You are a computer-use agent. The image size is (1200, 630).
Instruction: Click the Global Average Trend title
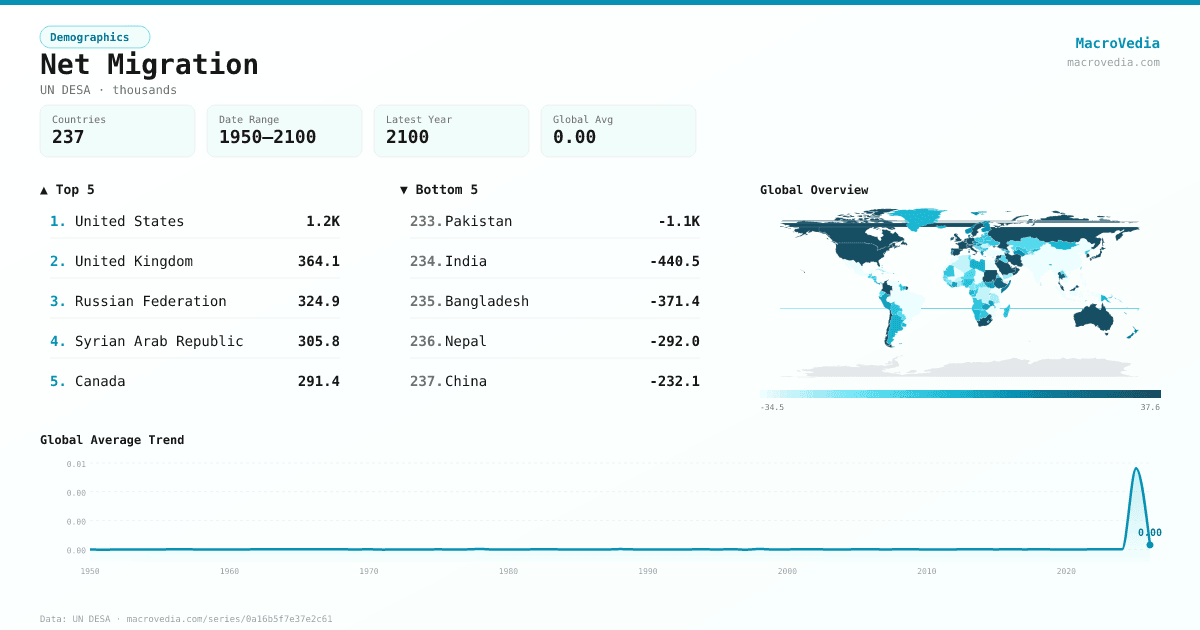coord(112,439)
